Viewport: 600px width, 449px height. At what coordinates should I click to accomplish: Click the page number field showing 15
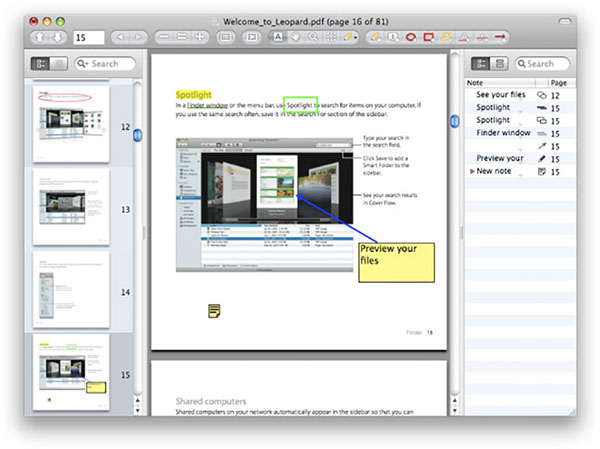click(88, 38)
